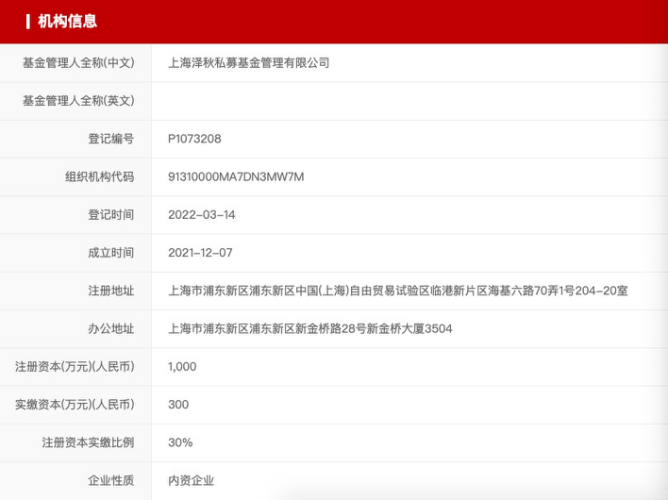Click the registered capital value 1,000
668x500 pixels.
(x=182, y=367)
